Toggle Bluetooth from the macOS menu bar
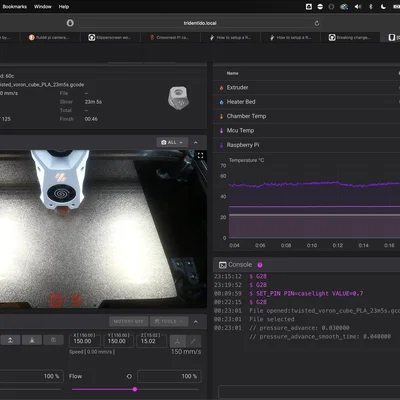 coord(371,7)
